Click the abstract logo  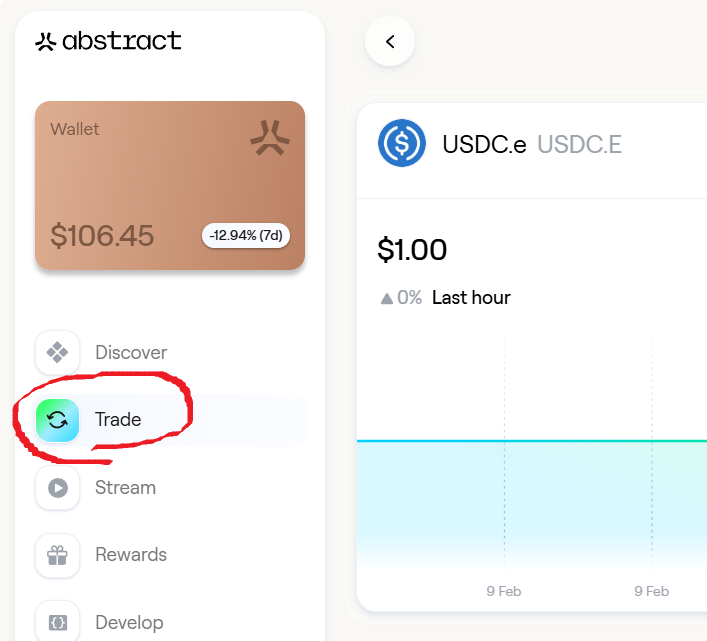108,41
